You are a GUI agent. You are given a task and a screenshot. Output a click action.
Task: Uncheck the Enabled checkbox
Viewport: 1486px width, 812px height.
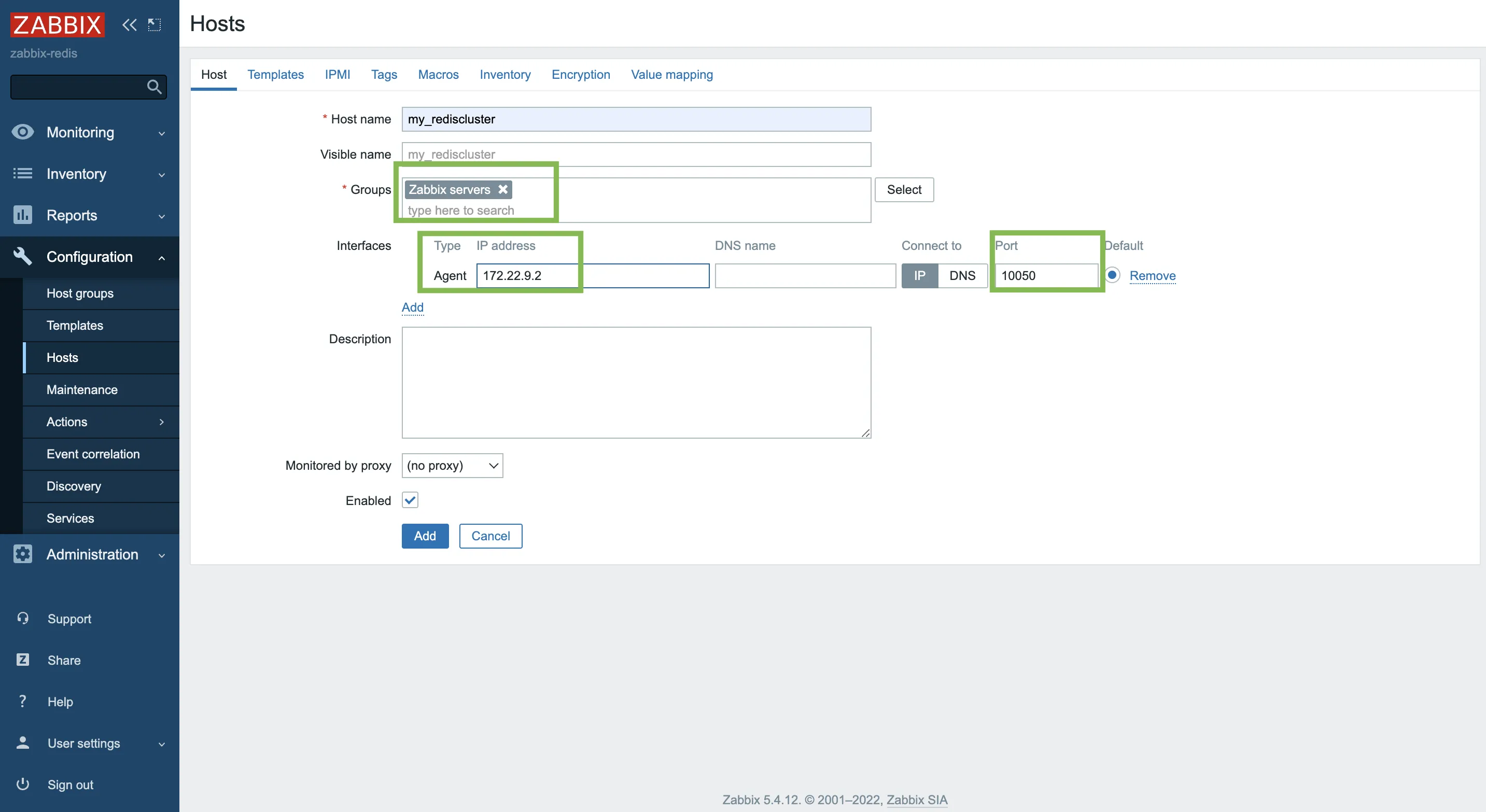tap(410, 500)
